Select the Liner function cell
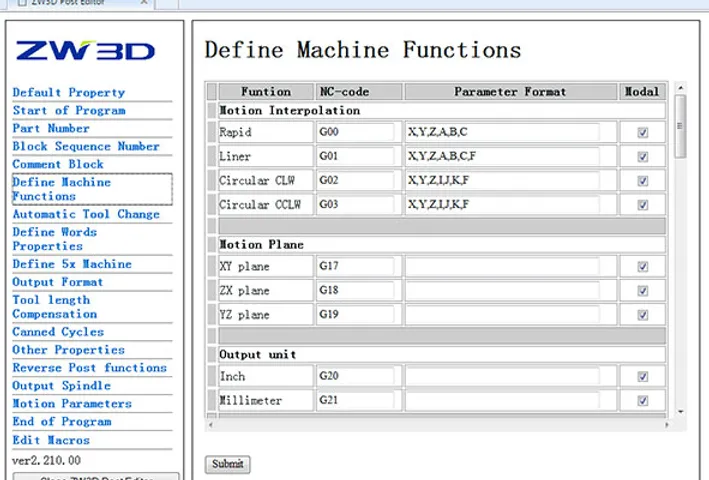709x480 pixels. click(266, 156)
